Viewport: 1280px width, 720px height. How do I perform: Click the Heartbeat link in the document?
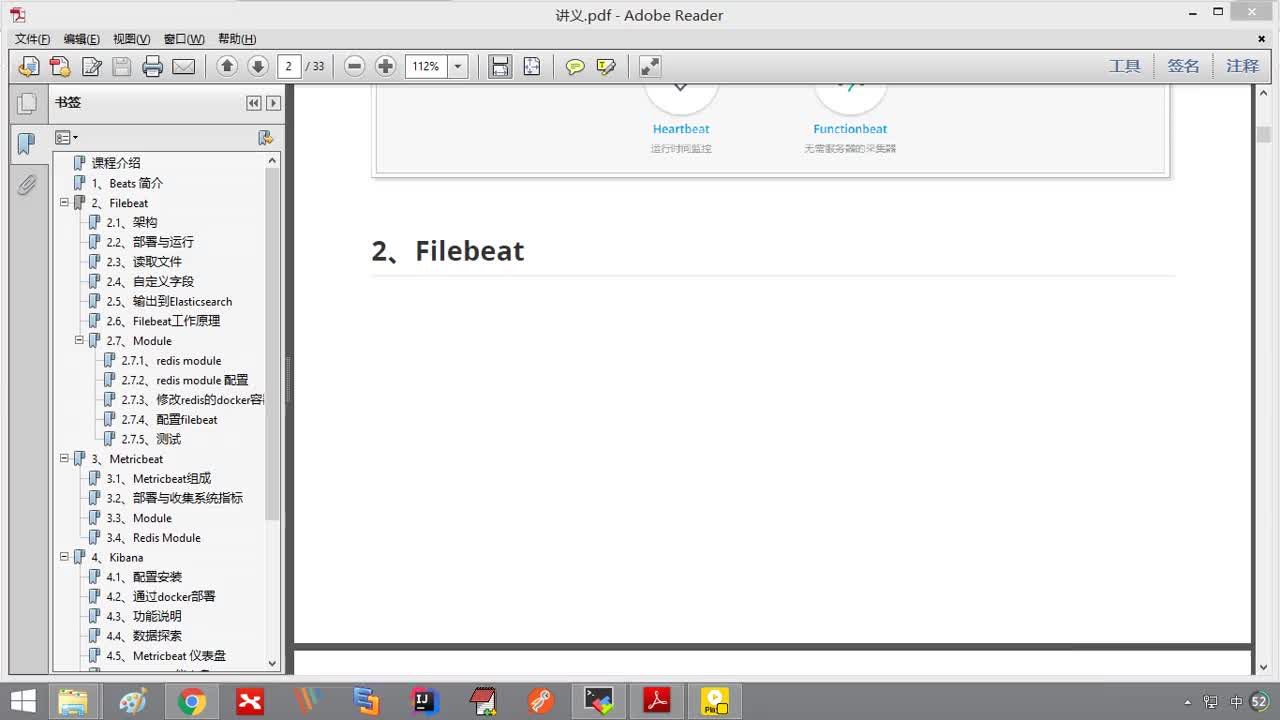point(681,129)
